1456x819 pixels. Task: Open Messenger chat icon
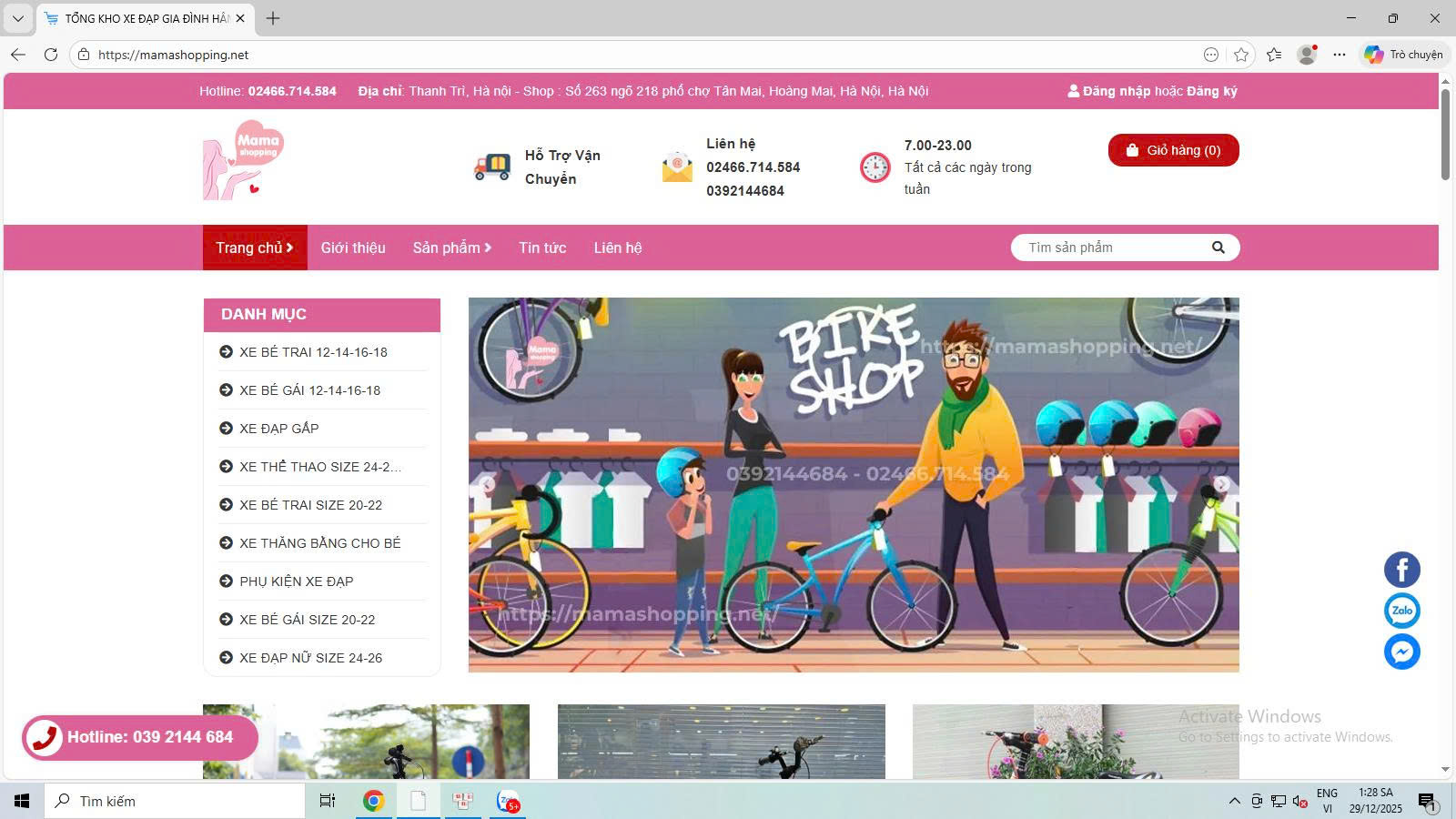tap(1401, 652)
